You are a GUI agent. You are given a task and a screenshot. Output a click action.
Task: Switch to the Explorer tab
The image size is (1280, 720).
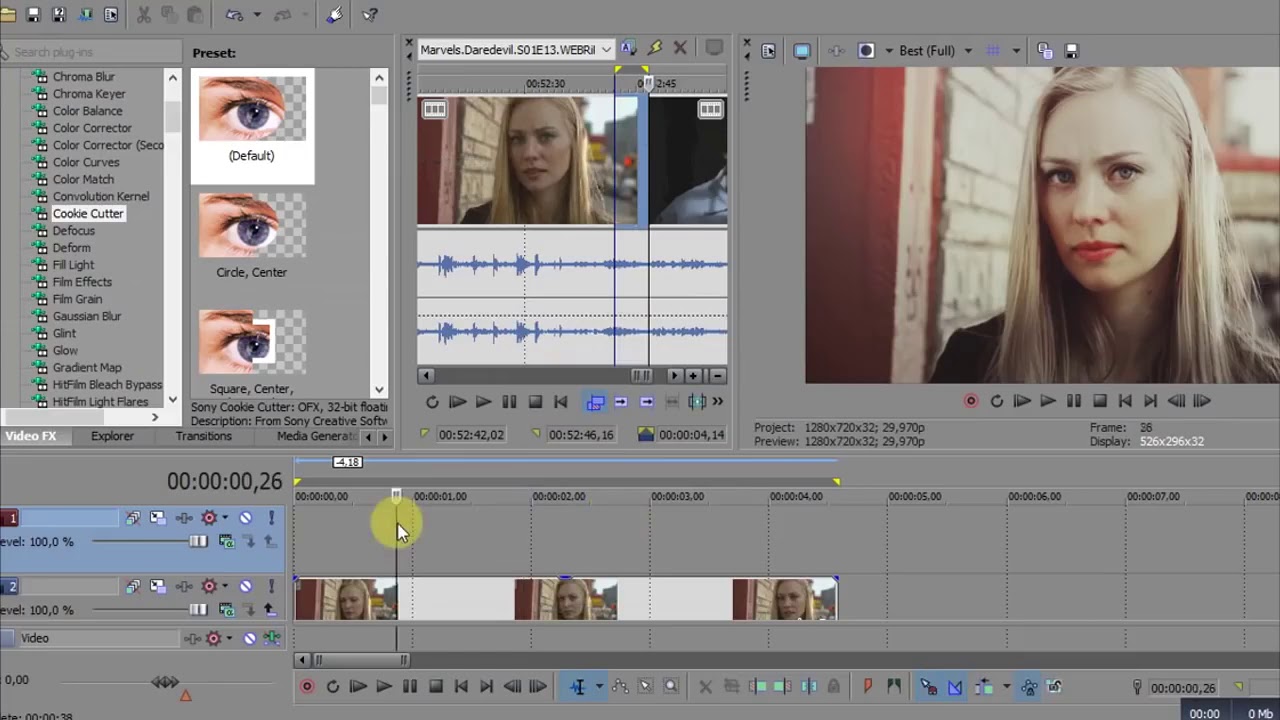(x=112, y=436)
